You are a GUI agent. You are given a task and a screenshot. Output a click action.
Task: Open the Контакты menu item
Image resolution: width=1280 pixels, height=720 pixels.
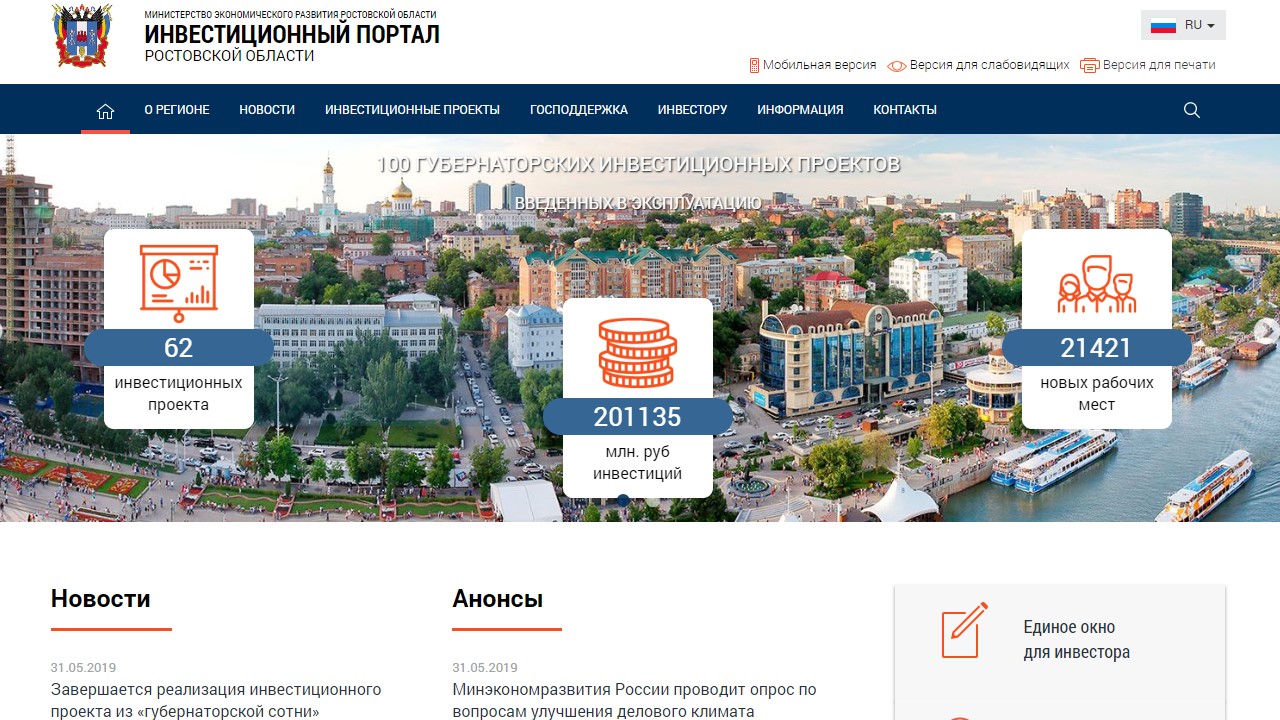(x=905, y=110)
